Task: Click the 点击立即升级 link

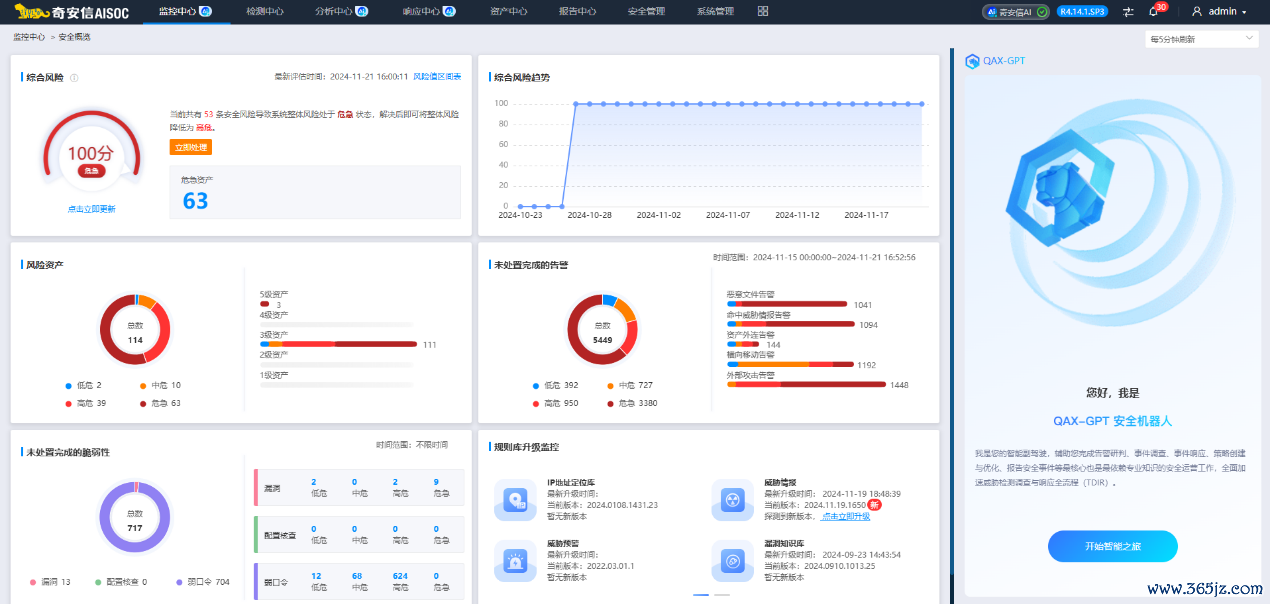Action: (845, 516)
